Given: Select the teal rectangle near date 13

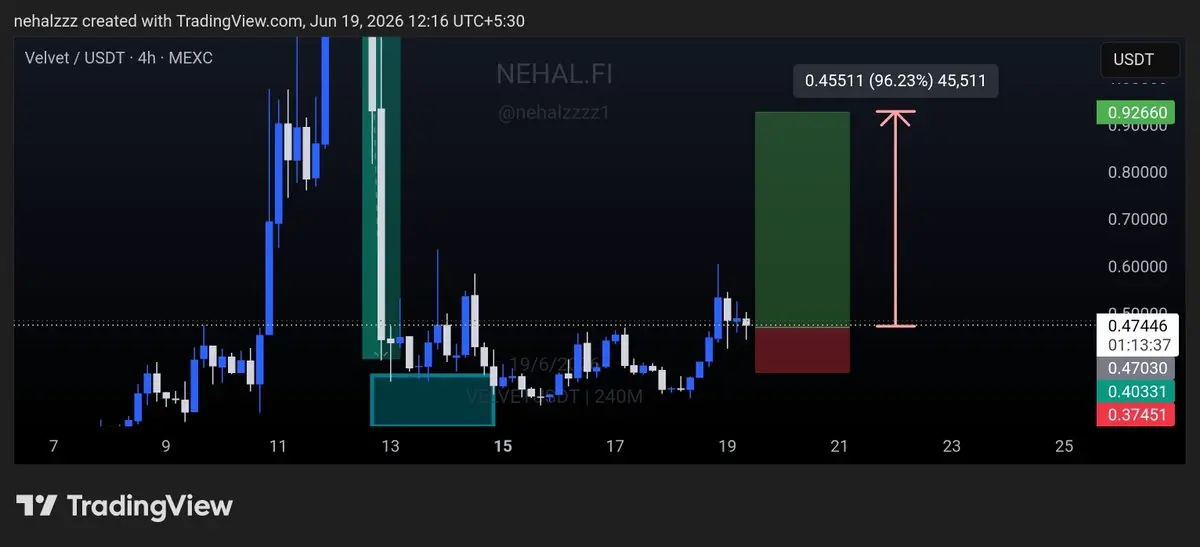Looking at the screenshot, I should pos(432,399).
